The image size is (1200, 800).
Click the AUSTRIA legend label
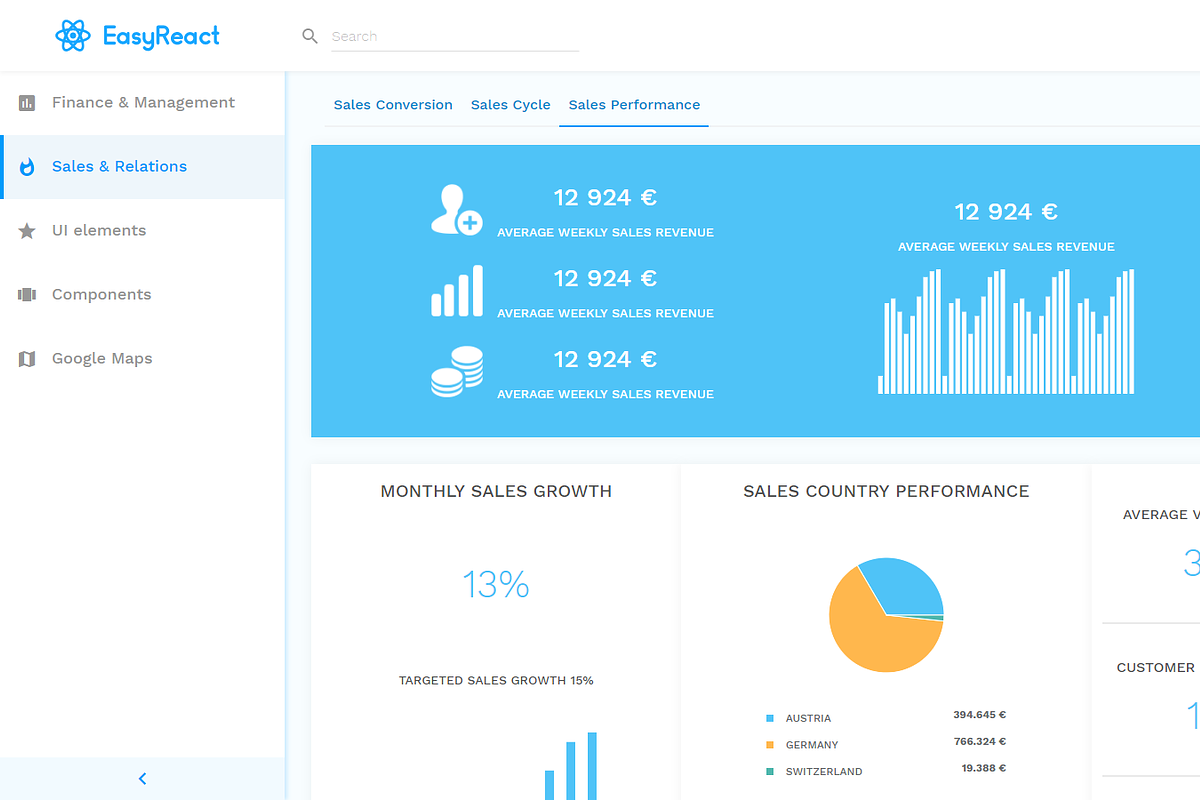808,719
